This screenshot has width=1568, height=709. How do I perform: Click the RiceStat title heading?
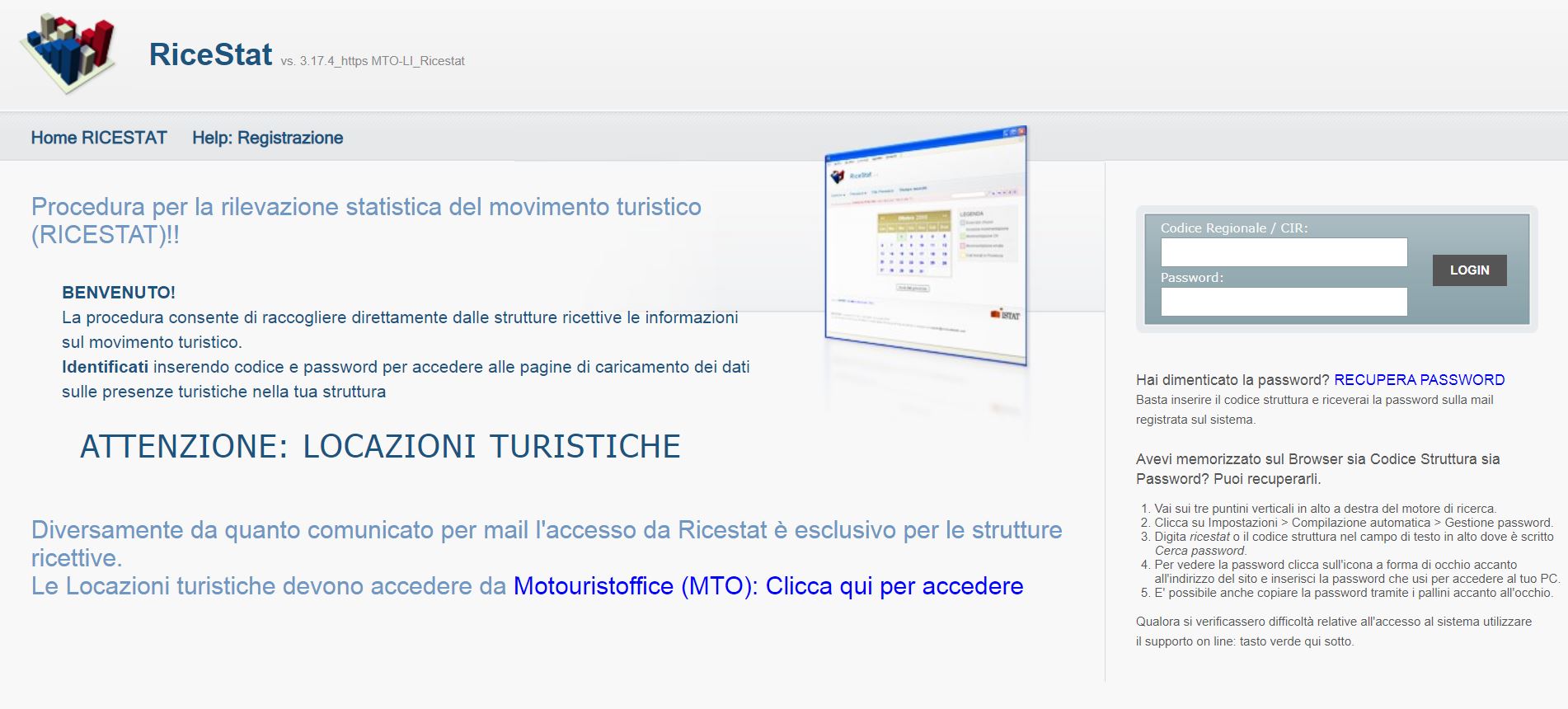tap(210, 54)
